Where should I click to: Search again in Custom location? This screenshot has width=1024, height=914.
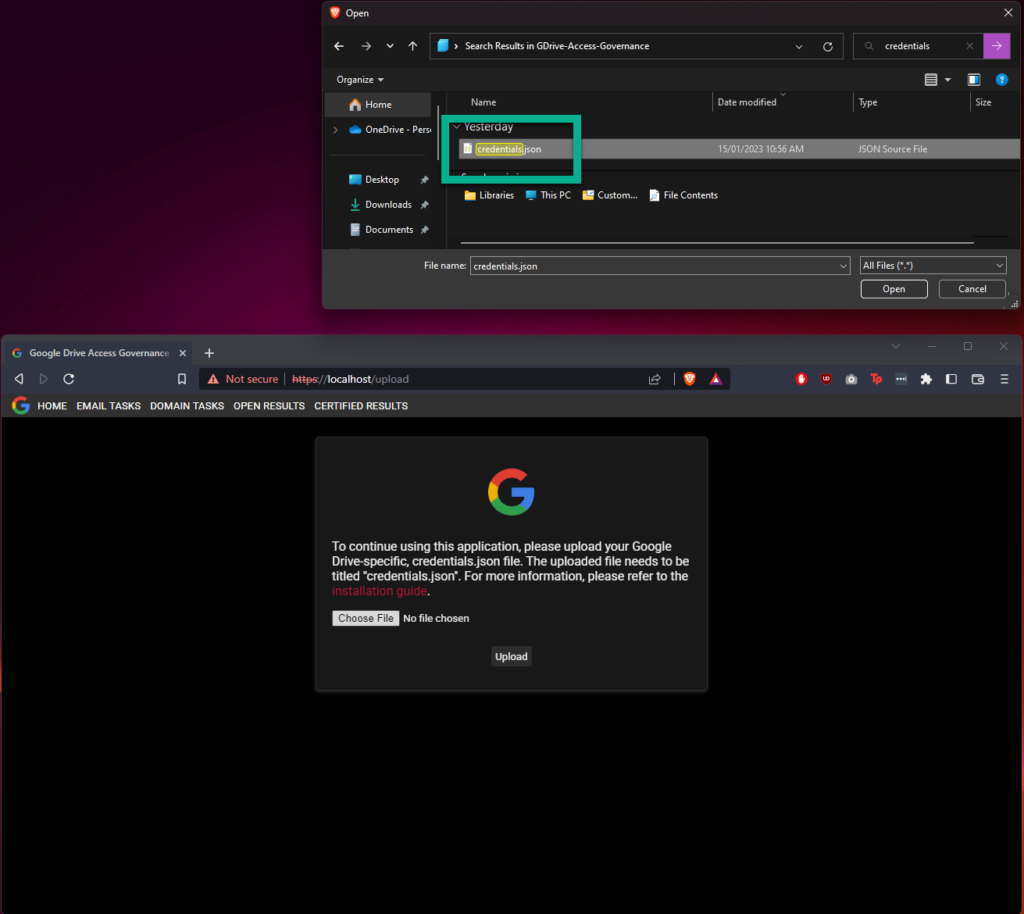coord(610,195)
